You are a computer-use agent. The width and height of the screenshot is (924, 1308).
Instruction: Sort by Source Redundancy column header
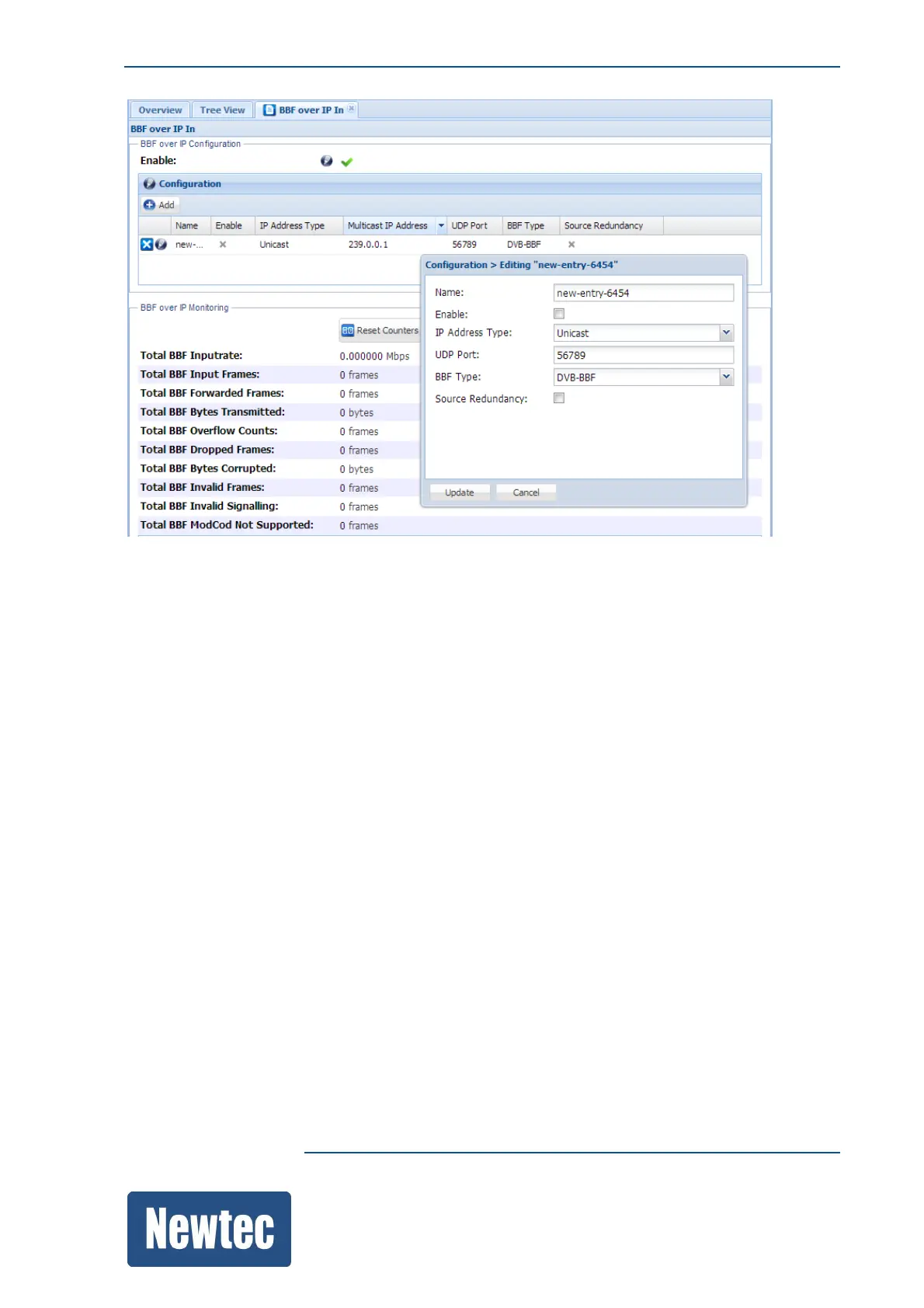(x=611, y=226)
